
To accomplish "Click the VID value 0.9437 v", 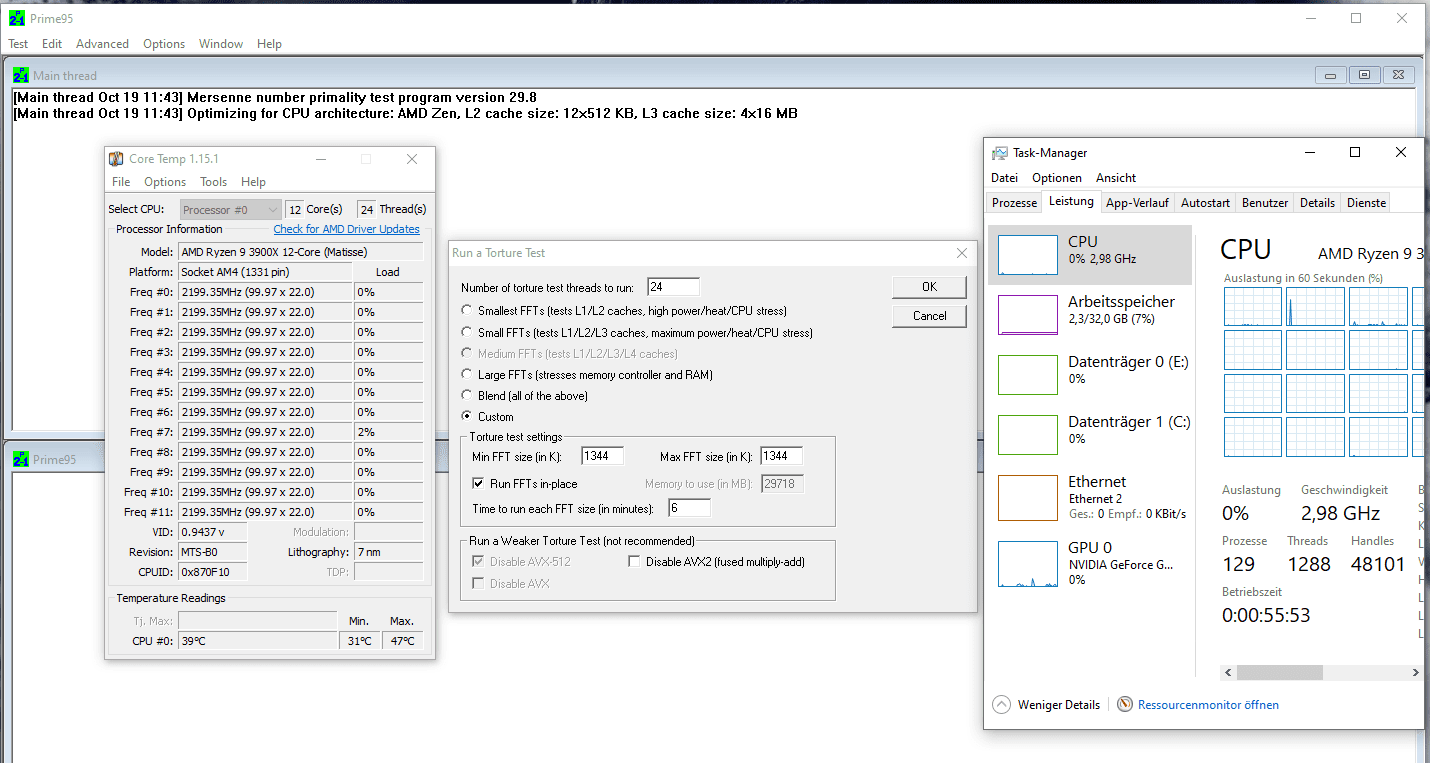I will tap(212, 532).
